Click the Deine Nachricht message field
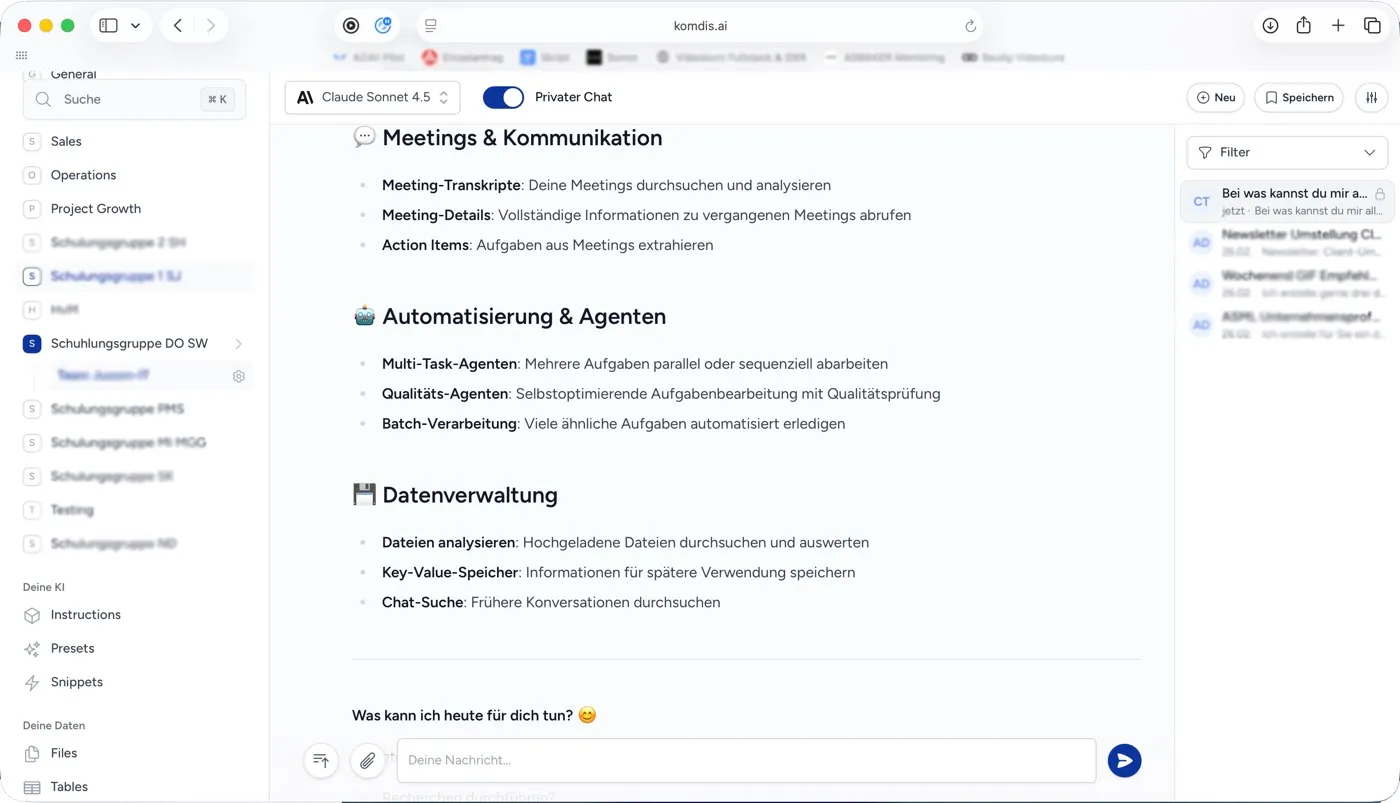The width and height of the screenshot is (1400, 803). (x=745, y=761)
